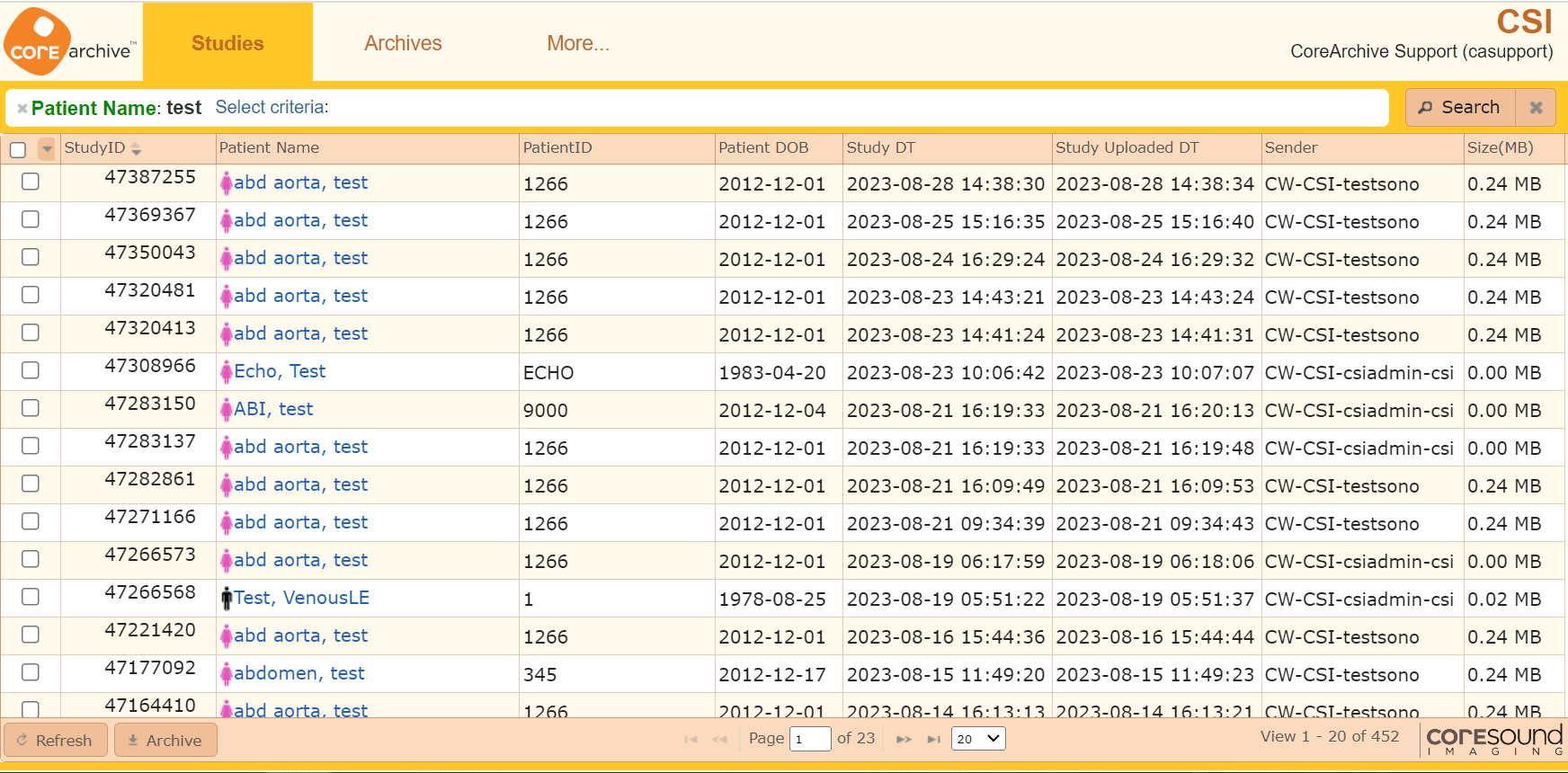Click the Refresh button
The width and height of the screenshot is (1568, 773).
(56, 740)
